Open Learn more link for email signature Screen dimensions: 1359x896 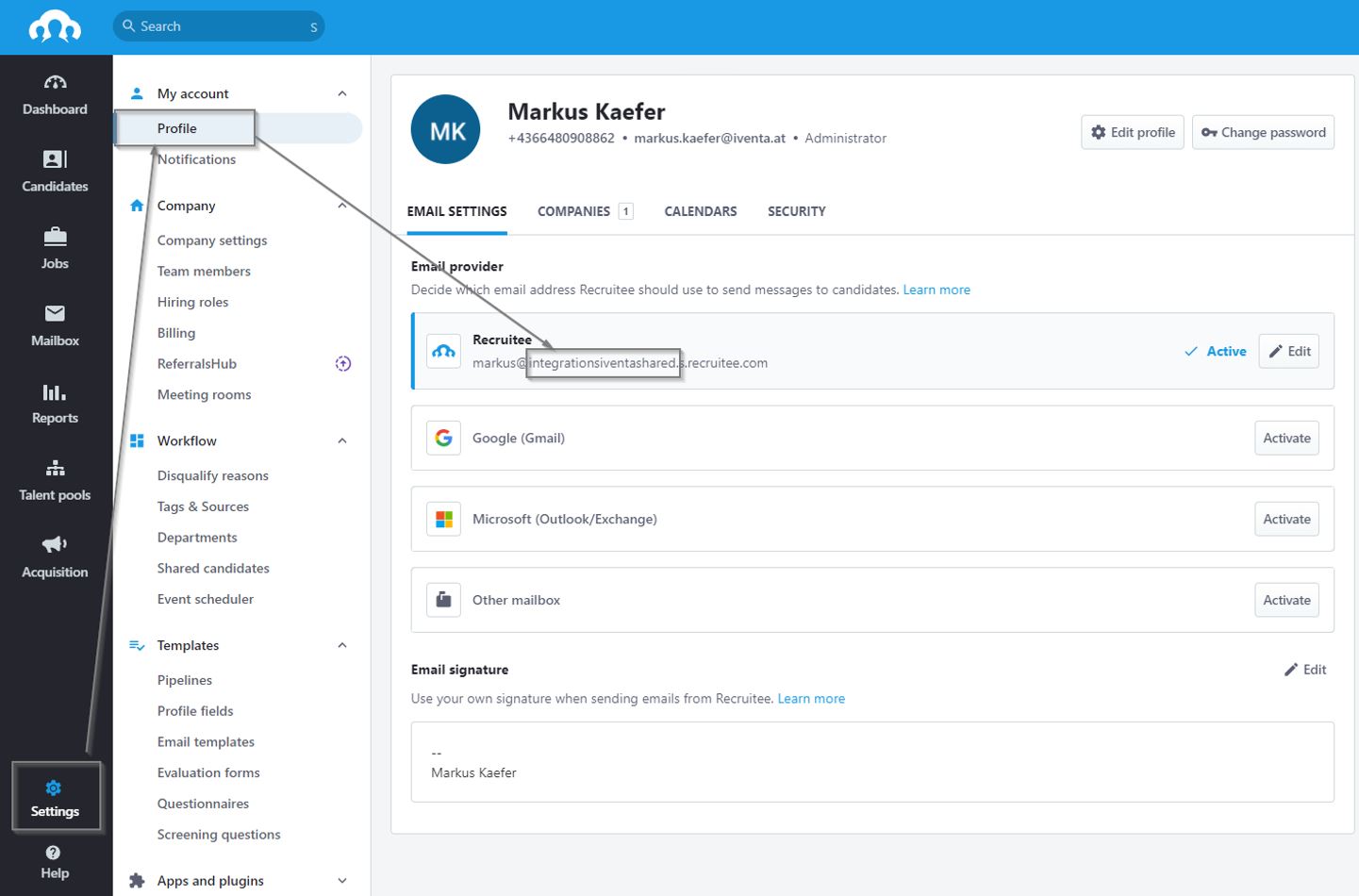click(811, 699)
